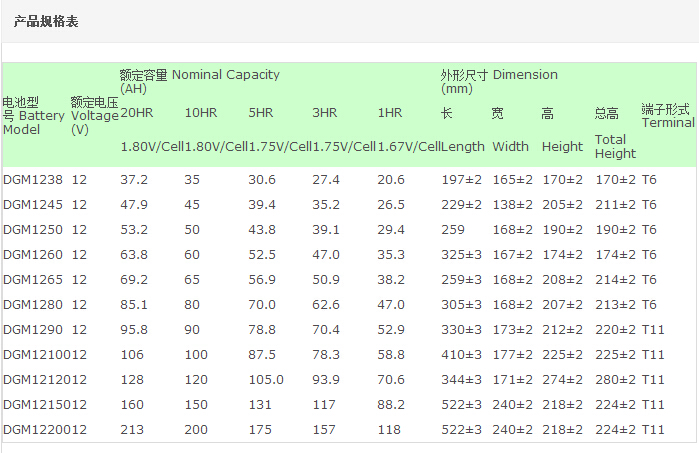Click the DGM1260 model cell
The width and height of the screenshot is (699, 453).
33,255
